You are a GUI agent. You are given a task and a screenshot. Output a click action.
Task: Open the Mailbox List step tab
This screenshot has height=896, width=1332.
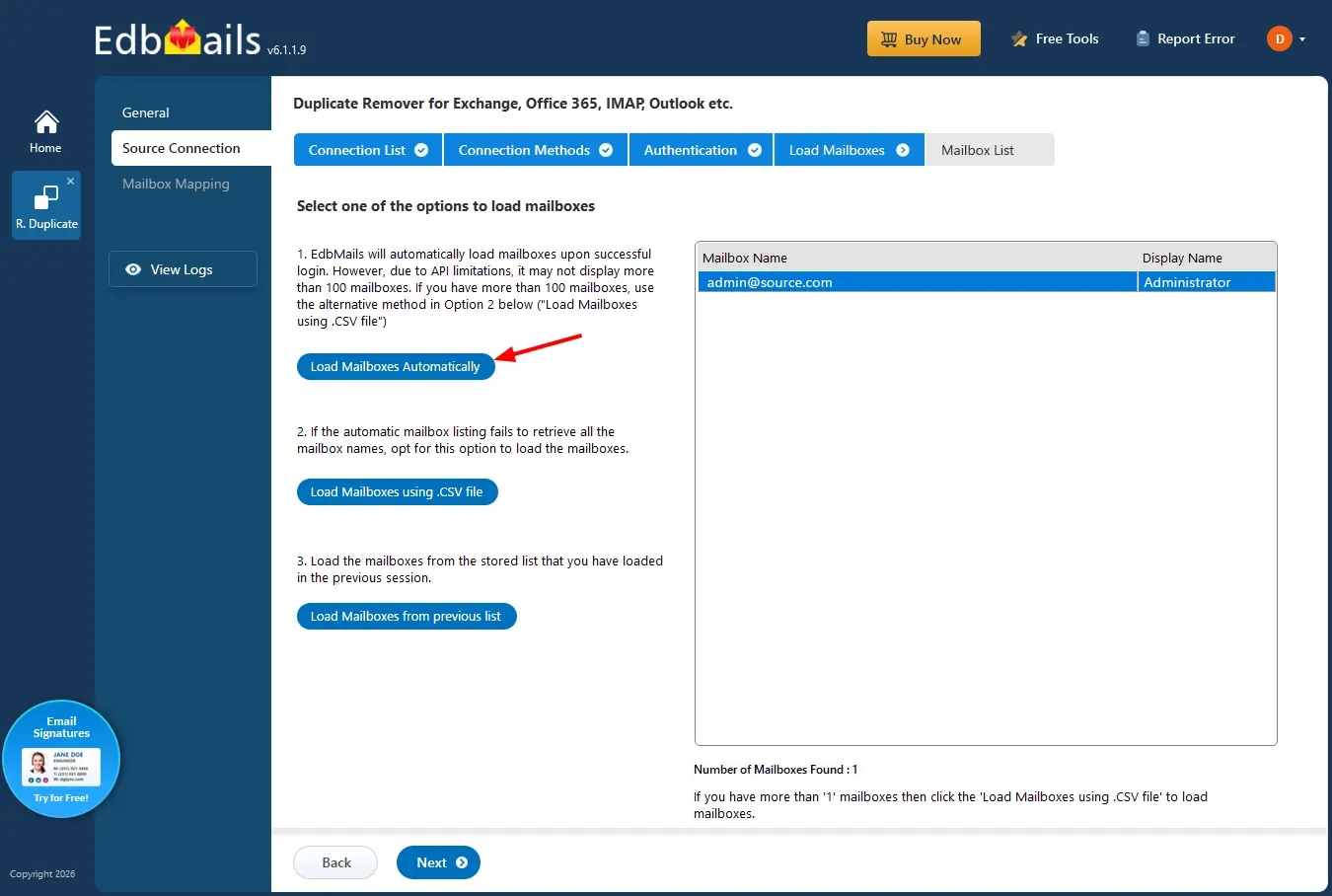pos(990,150)
